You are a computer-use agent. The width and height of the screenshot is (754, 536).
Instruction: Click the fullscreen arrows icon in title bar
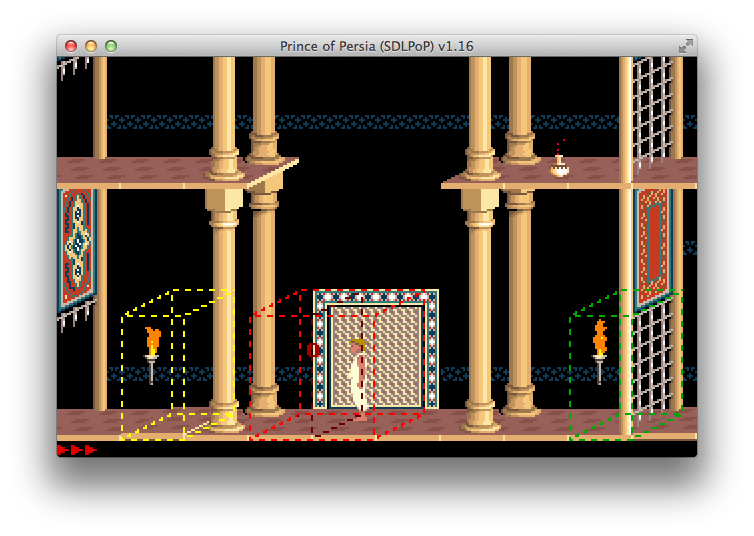point(686,46)
